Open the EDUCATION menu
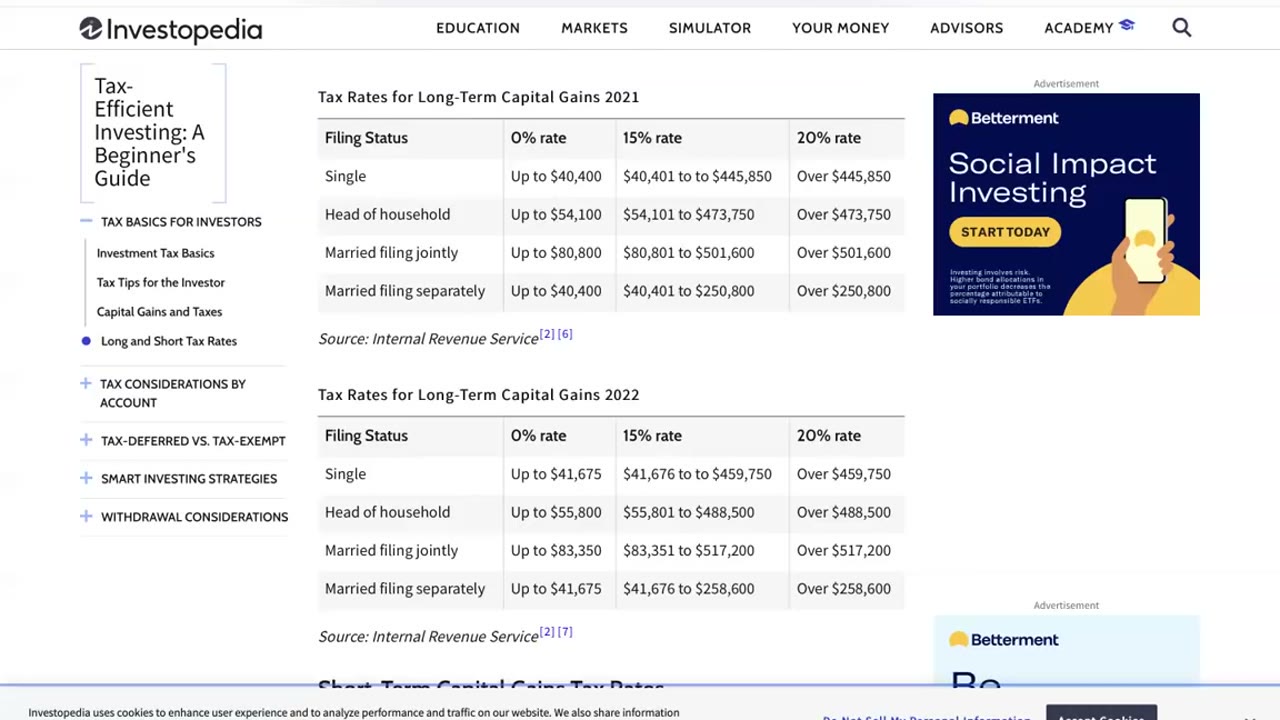 [x=478, y=28]
